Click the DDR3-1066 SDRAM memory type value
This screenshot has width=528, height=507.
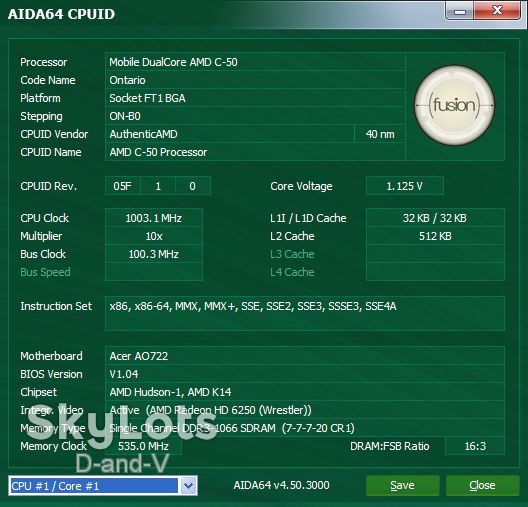(305, 428)
